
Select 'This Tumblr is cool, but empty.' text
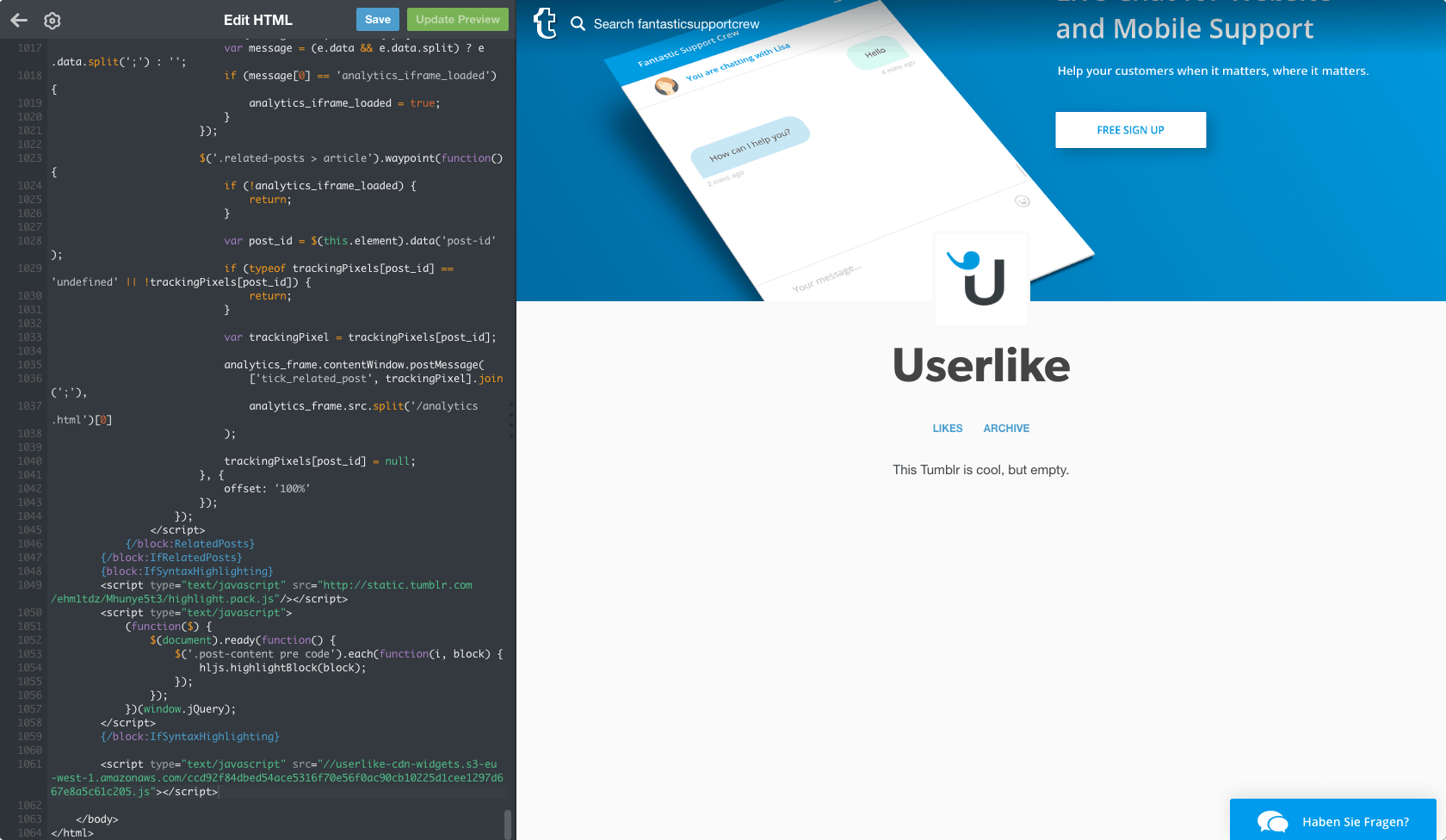980,470
